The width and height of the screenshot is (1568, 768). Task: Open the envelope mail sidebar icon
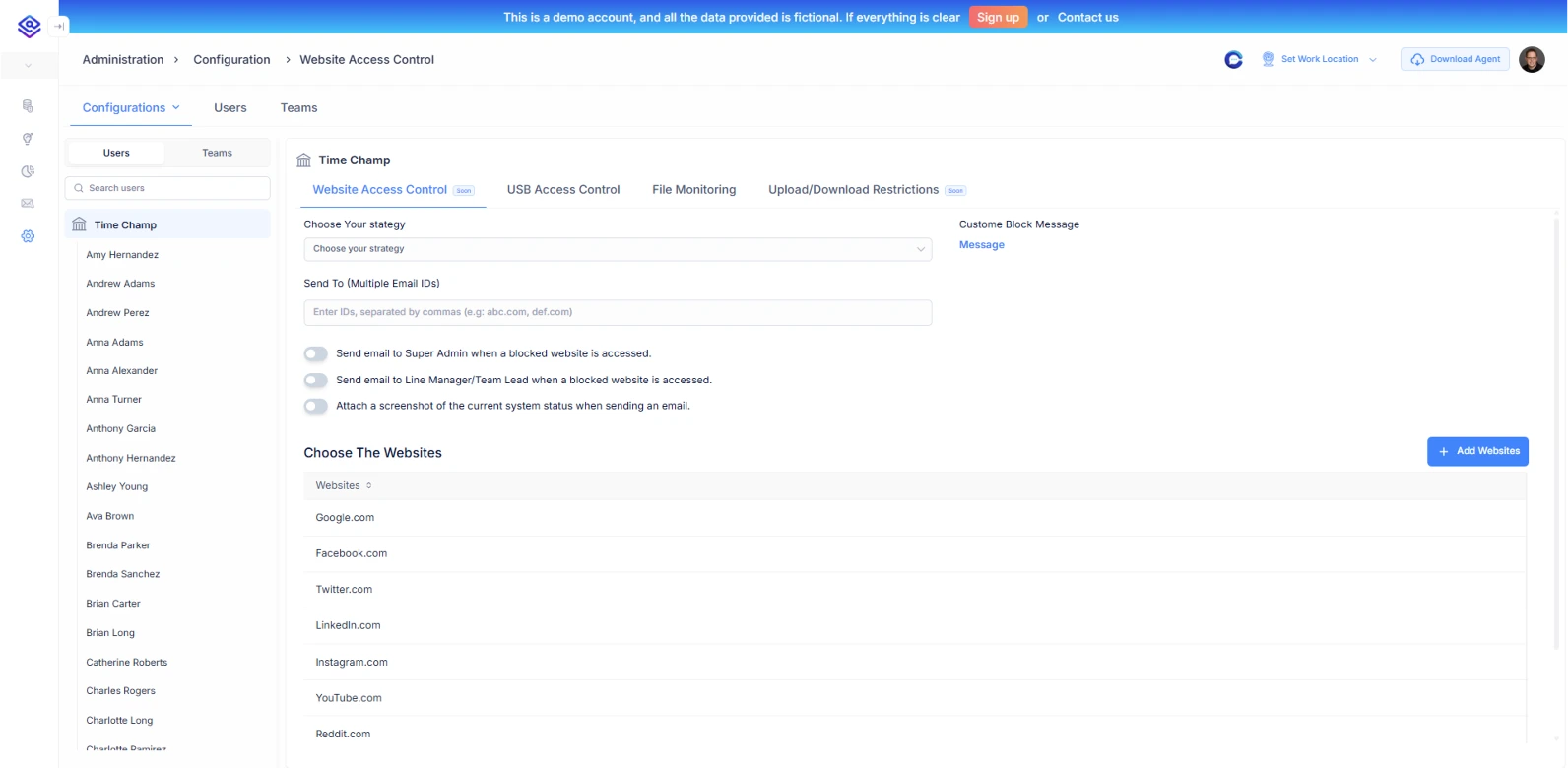tap(28, 204)
